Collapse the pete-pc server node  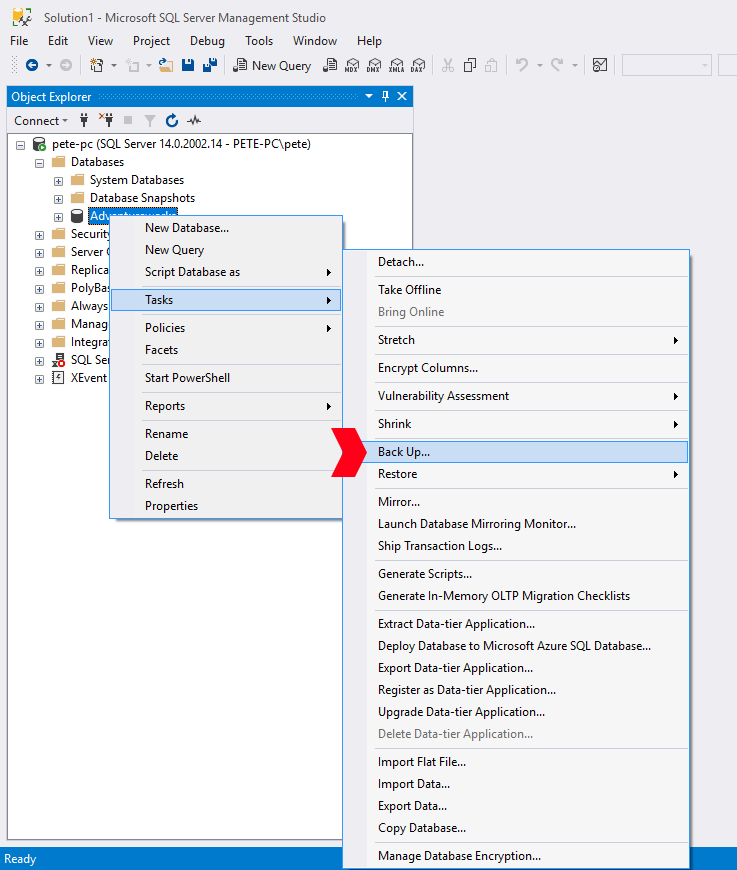click(x=21, y=145)
